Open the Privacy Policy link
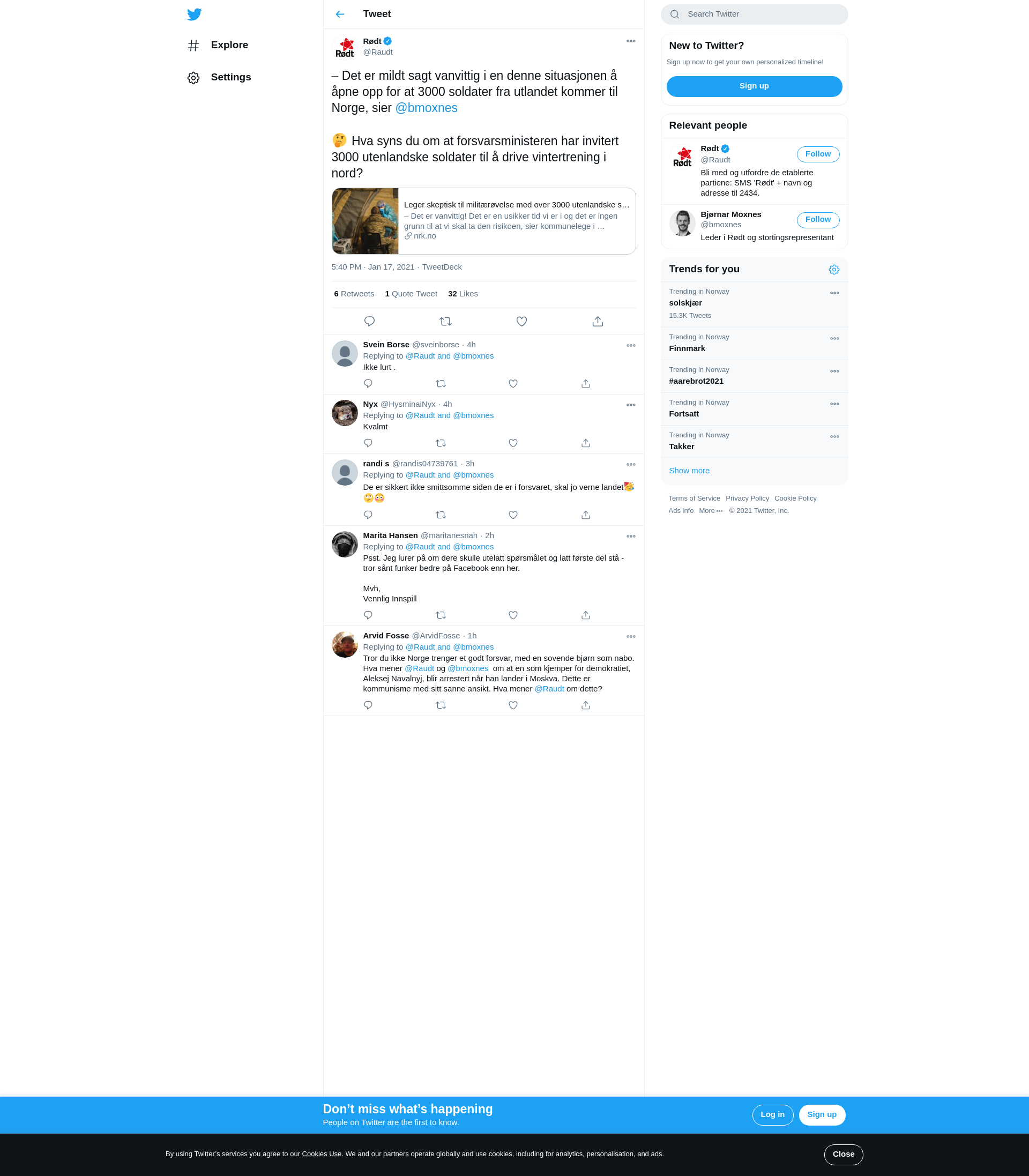Image resolution: width=1029 pixels, height=1176 pixels. pos(747,498)
